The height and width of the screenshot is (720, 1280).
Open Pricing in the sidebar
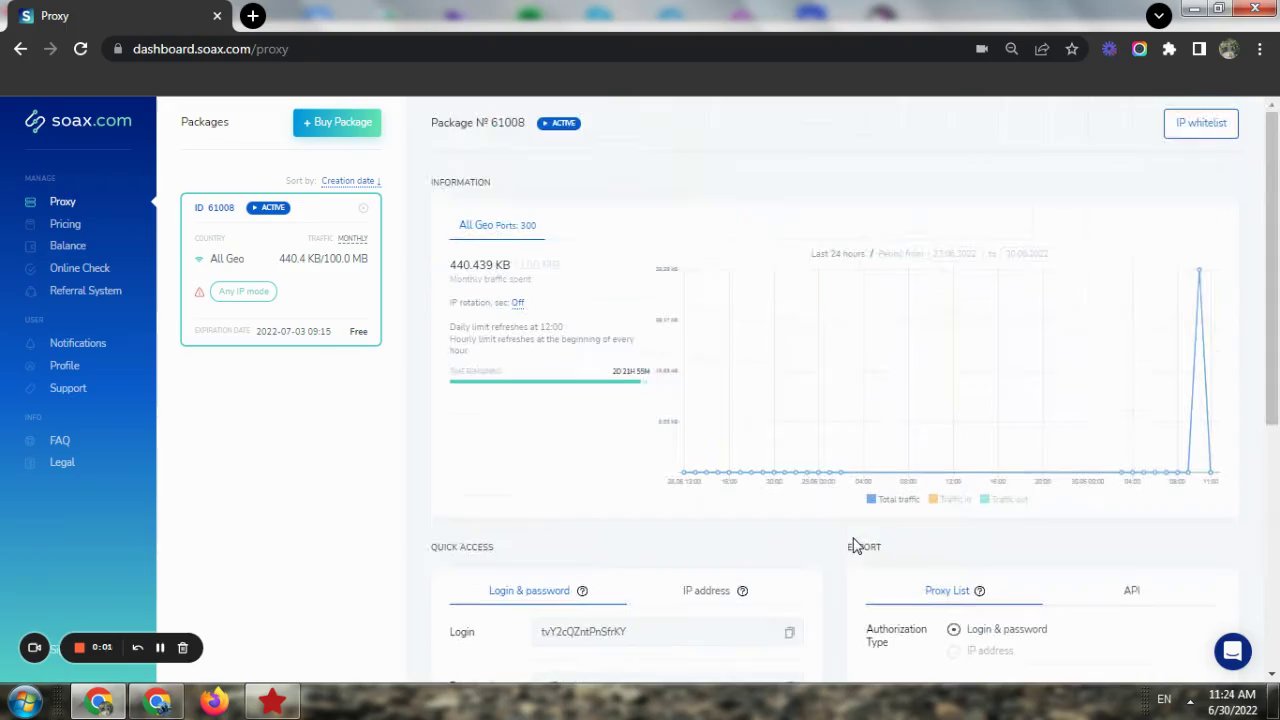(65, 224)
